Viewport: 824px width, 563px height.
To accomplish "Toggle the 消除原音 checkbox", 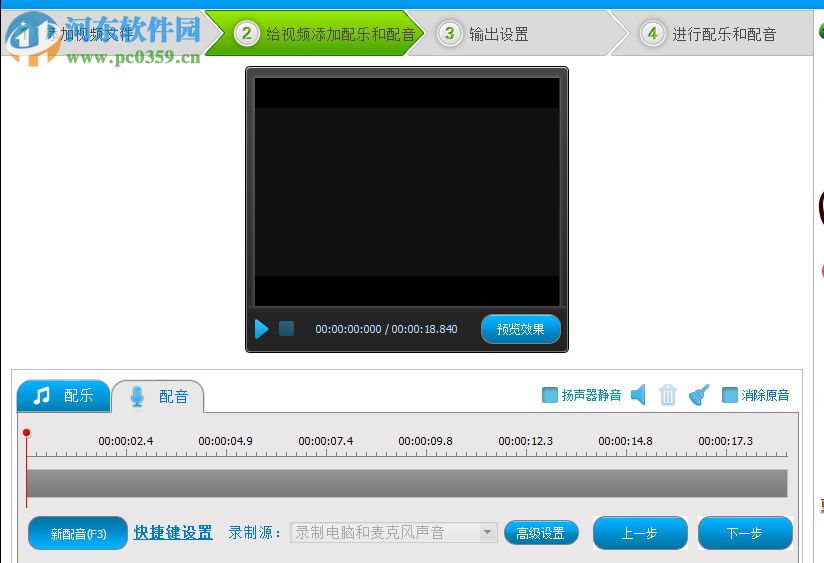I will coord(729,395).
